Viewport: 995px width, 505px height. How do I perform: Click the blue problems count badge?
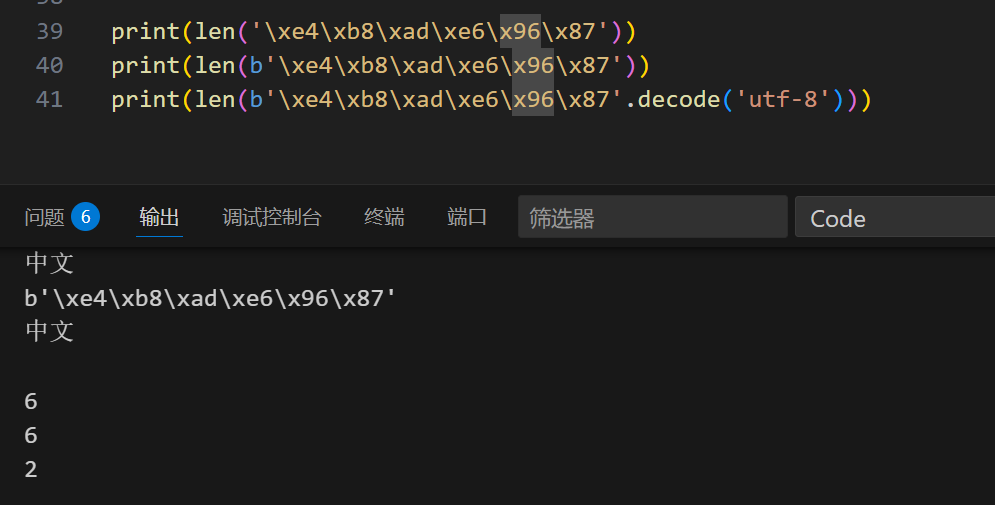tap(86, 216)
